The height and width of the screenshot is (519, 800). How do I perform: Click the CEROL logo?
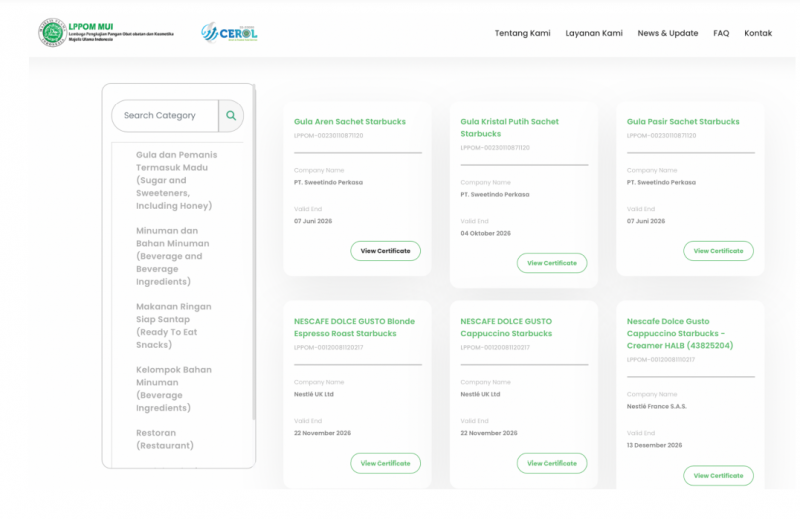click(229, 33)
